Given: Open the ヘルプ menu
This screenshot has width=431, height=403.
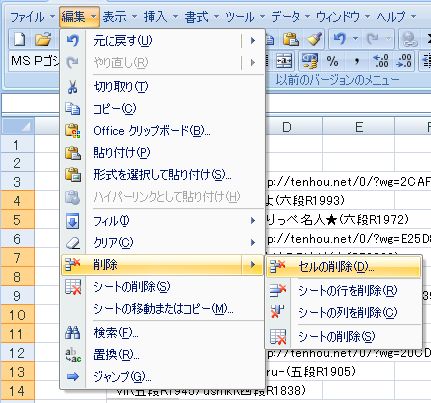Looking at the screenshot, I should tap(396, 17).
